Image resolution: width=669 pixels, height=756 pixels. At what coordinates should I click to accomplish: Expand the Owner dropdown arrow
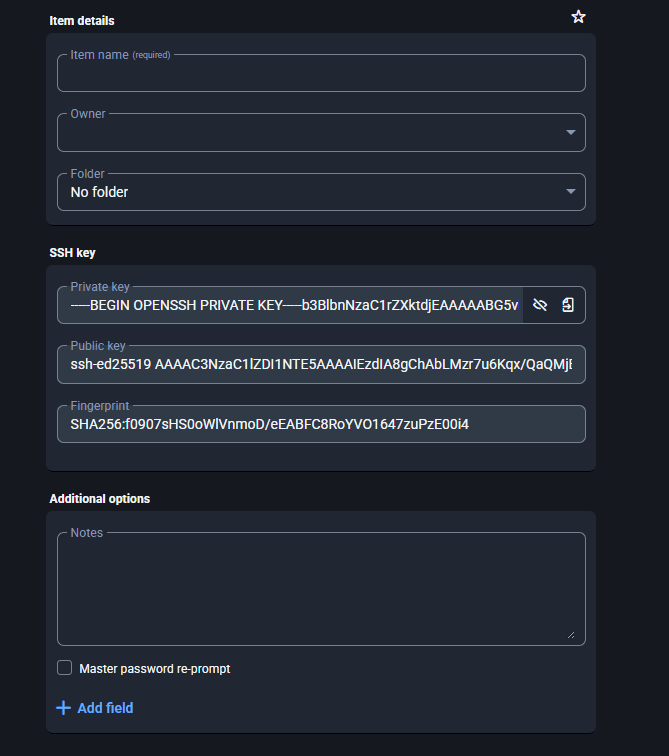pos(571,132)
